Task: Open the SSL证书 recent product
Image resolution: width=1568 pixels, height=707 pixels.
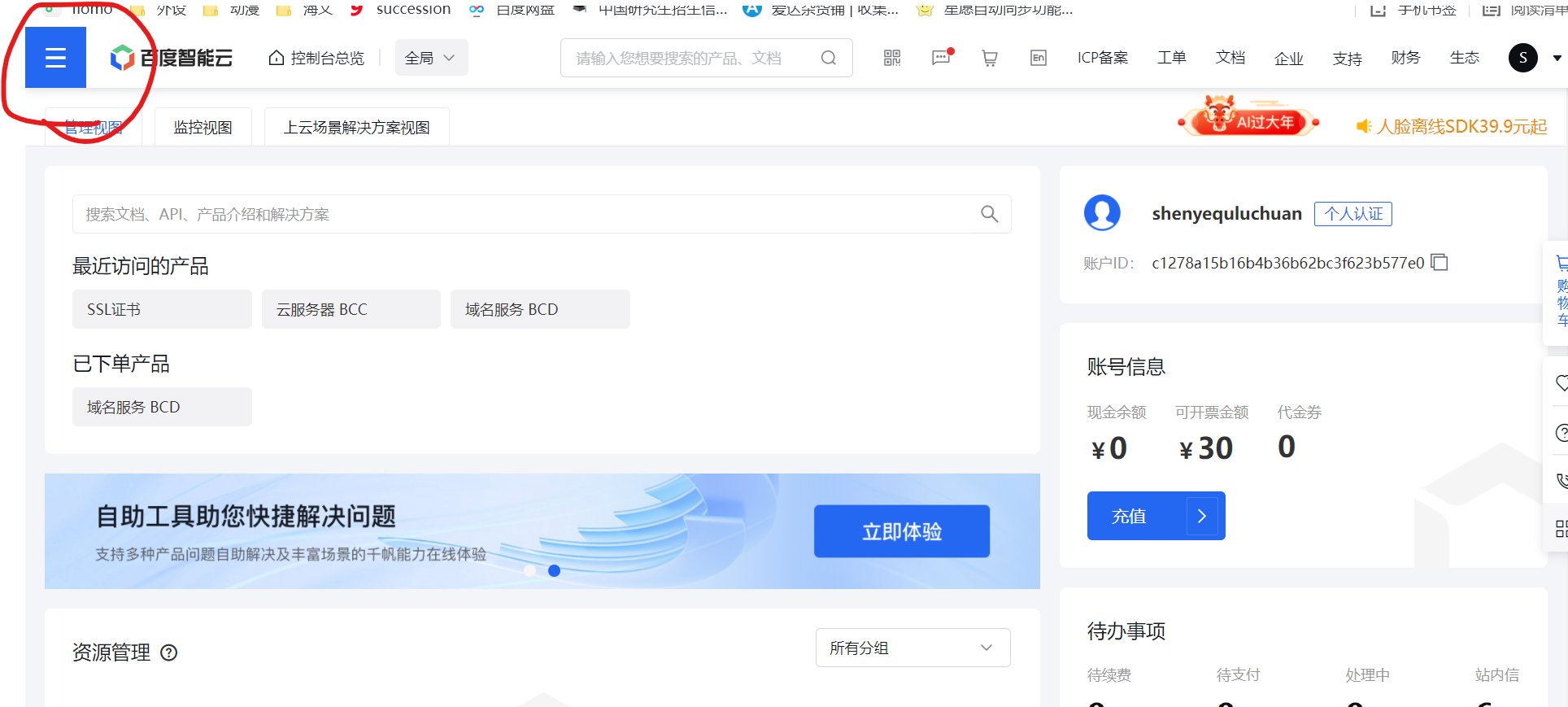Action: click(162, 309)
